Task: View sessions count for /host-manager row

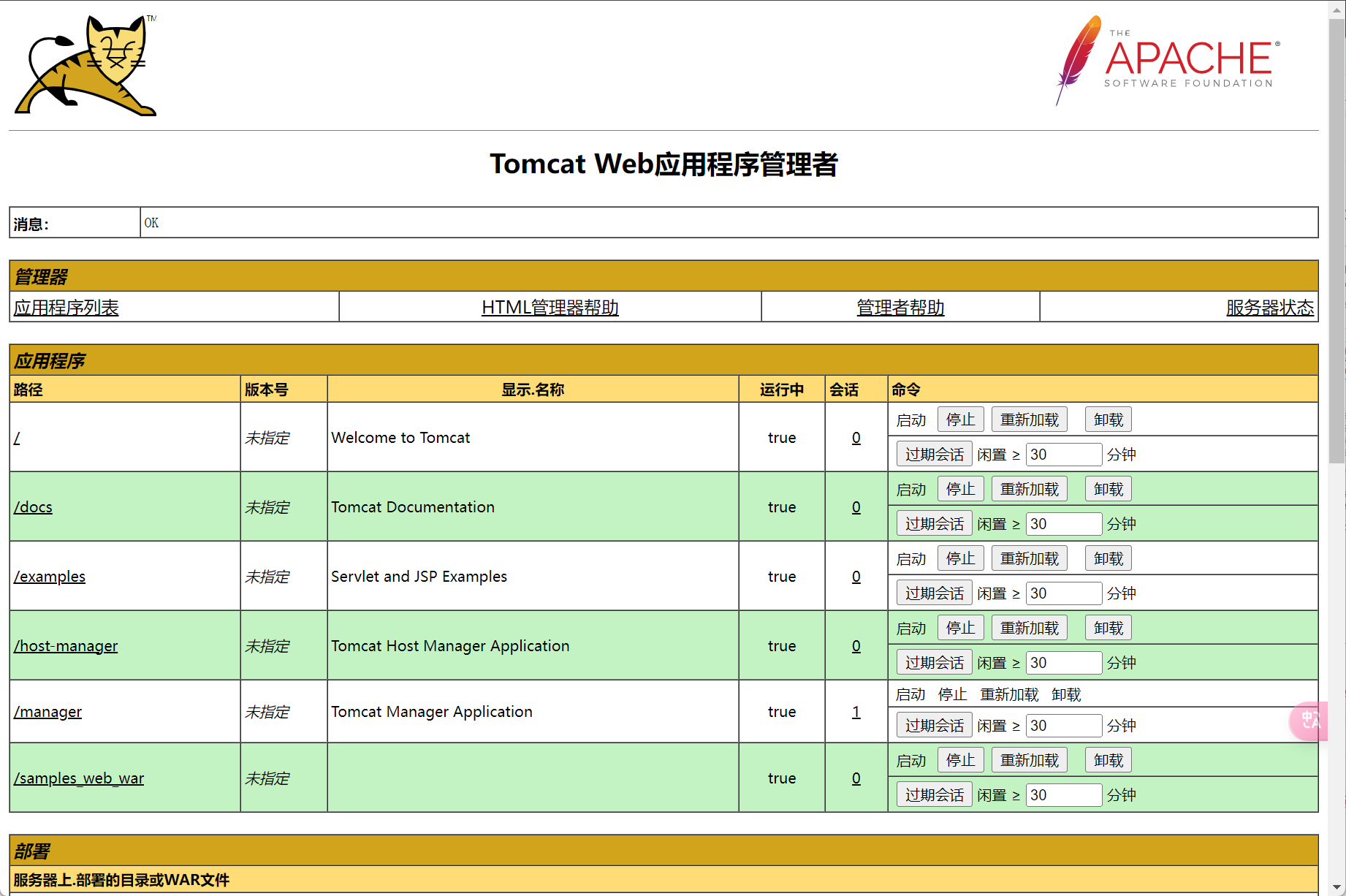Action: click(x=856, y=646)
